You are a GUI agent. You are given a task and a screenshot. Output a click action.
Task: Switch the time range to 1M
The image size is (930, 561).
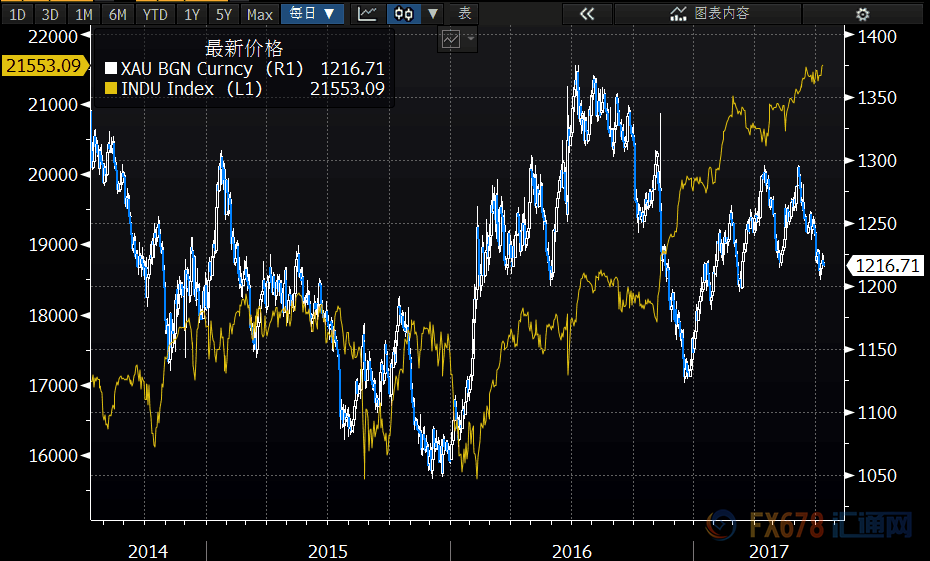tap(84, 14)
